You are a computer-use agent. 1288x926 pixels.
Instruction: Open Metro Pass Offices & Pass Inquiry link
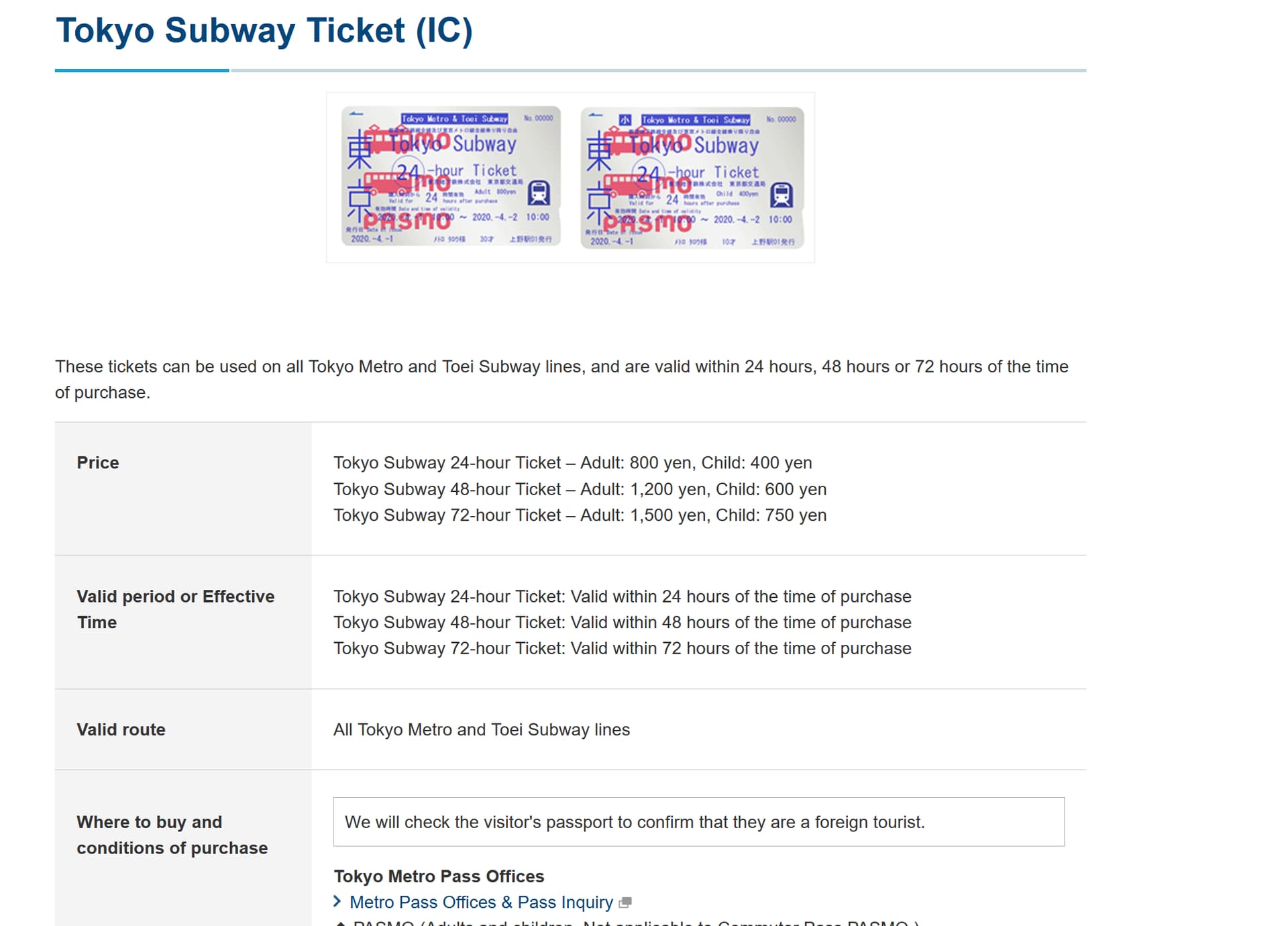click(x=481, y=902)
